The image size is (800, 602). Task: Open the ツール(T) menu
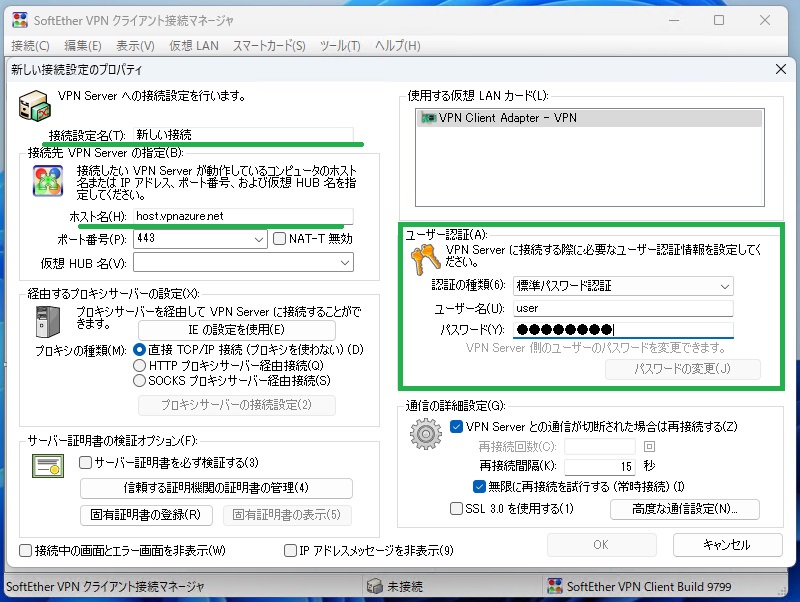340,46
